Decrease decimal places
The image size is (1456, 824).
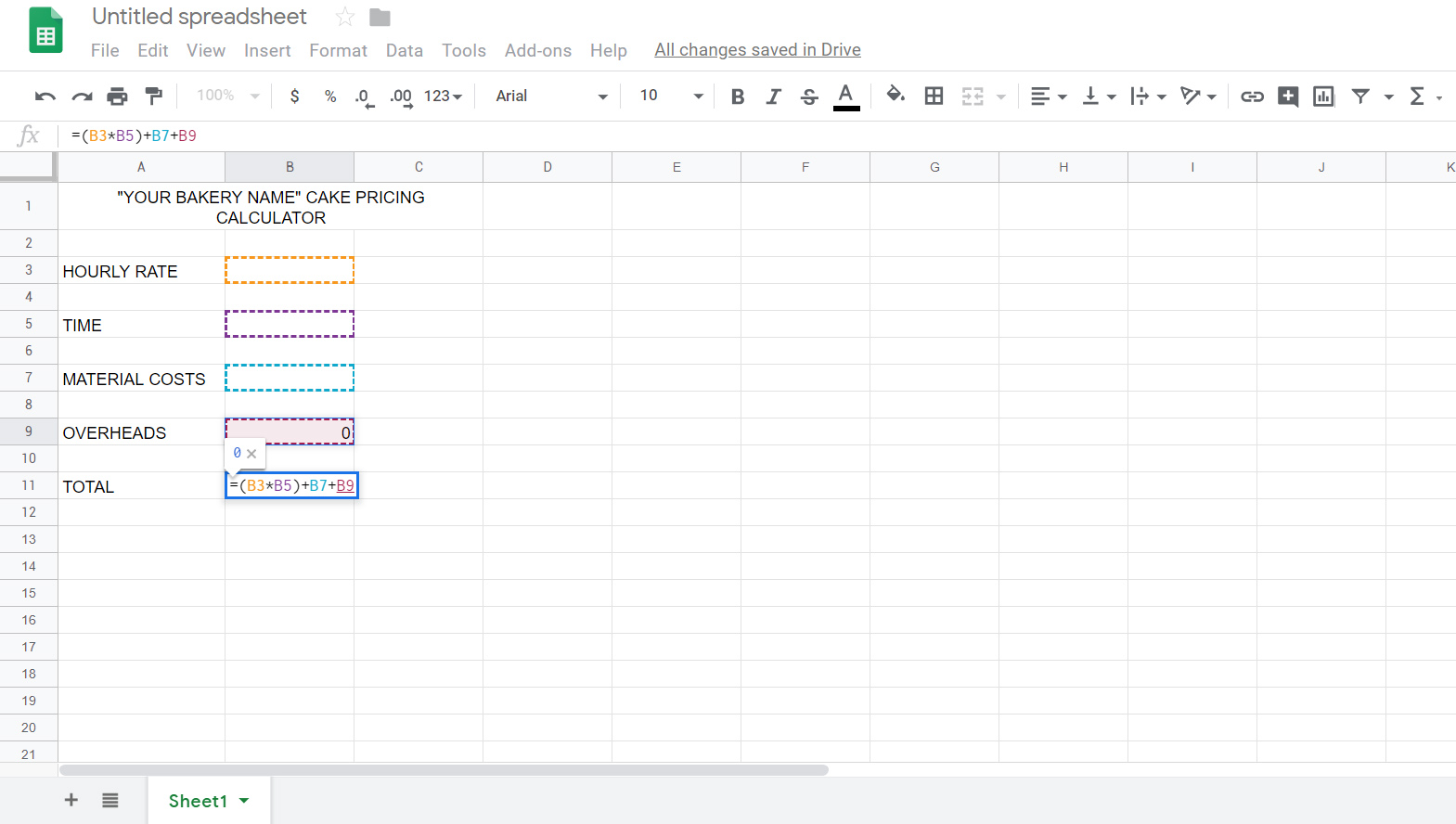tap(365, 97)
